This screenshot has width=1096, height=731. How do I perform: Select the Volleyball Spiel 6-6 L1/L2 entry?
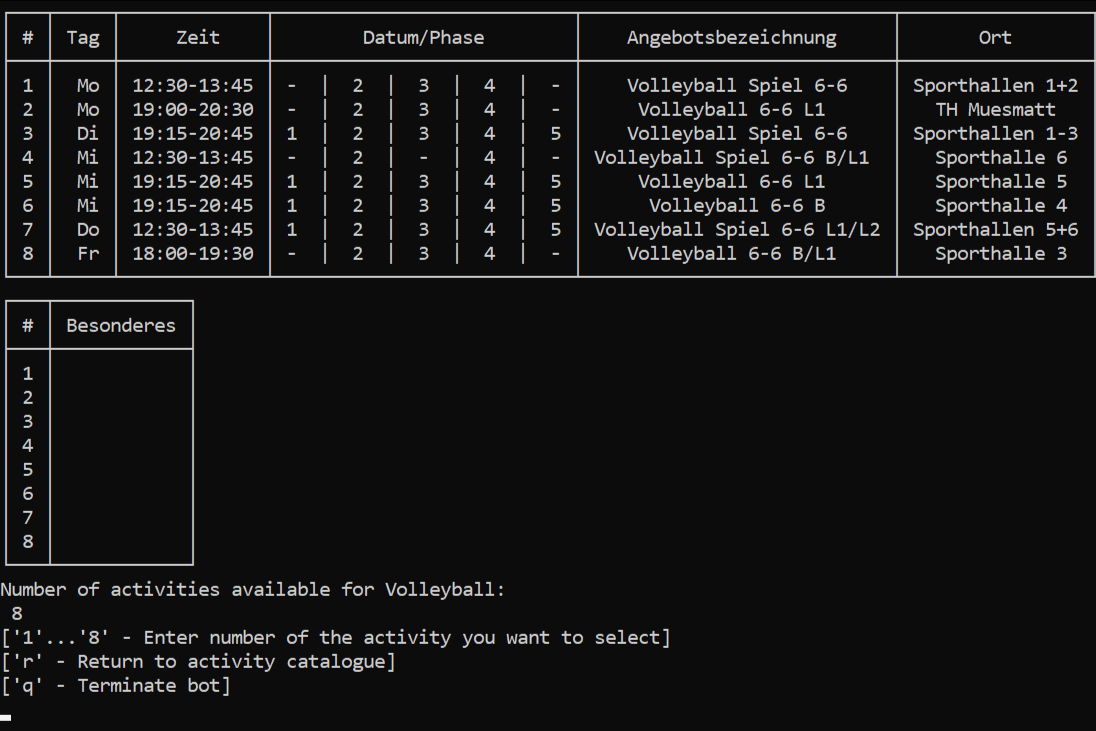point(737,229)
